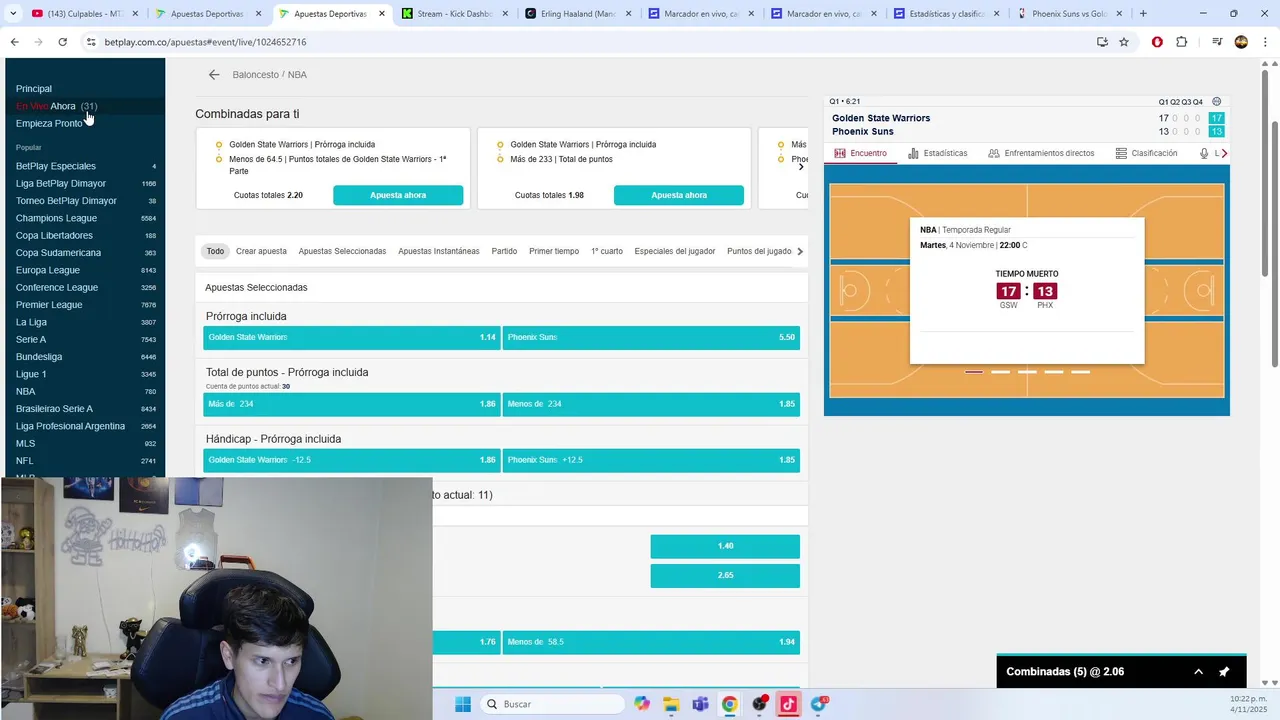Open the Encuentro tab in scoreboard
Screen dimensions: 1280x720
[860, 153]
